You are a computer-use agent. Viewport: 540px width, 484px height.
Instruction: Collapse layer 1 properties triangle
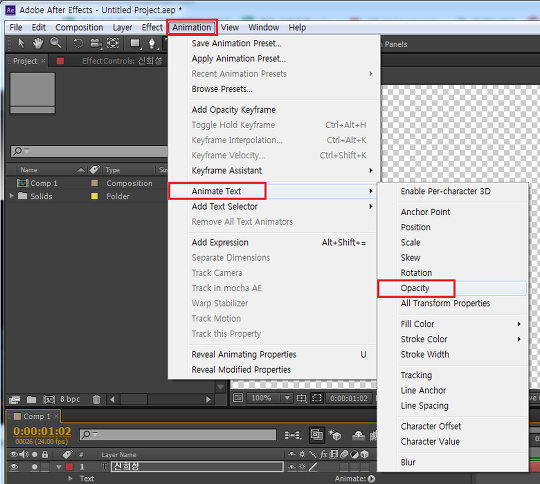[x=59, y=467]
